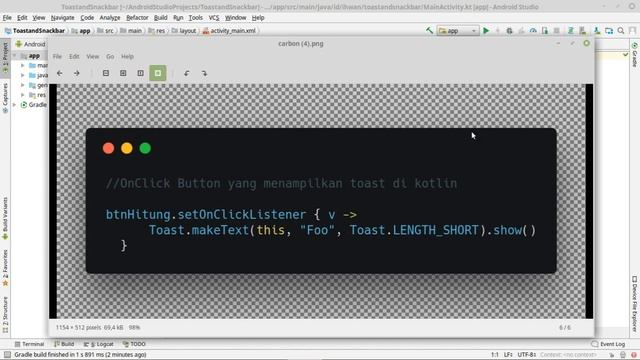
Task: Open Android Studio Build menu
Action: (x=160, y=18)
